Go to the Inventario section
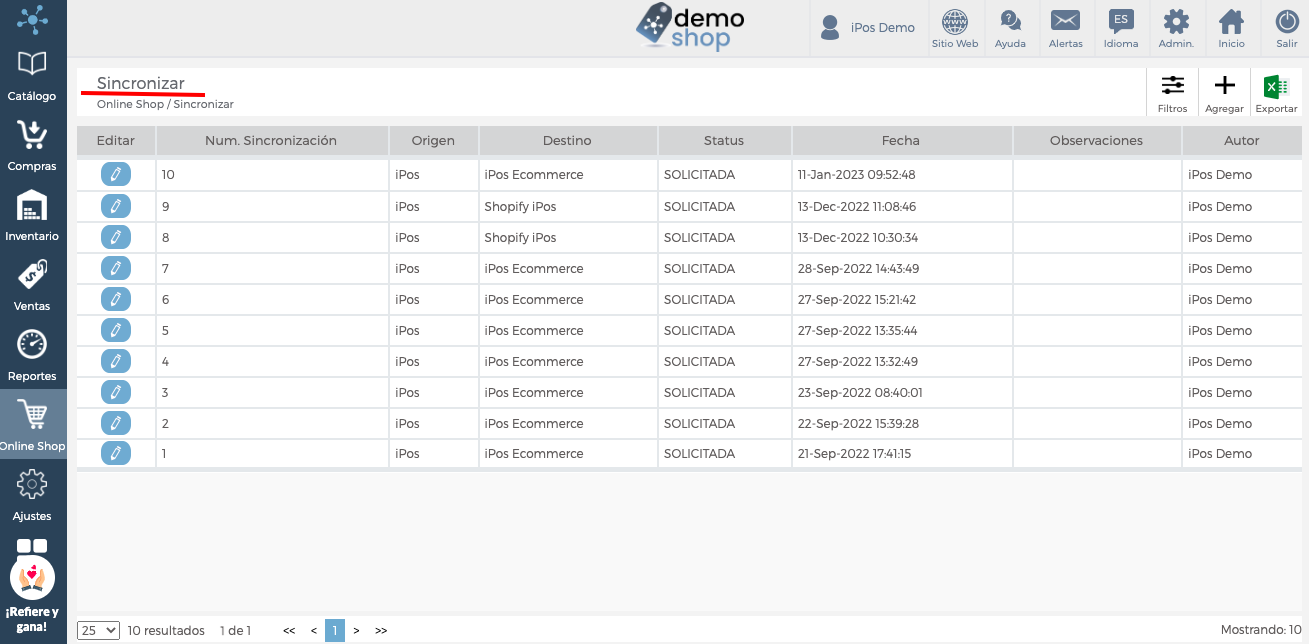Image resolution: width=1309 pixels, height=644 pixels. 32,215
